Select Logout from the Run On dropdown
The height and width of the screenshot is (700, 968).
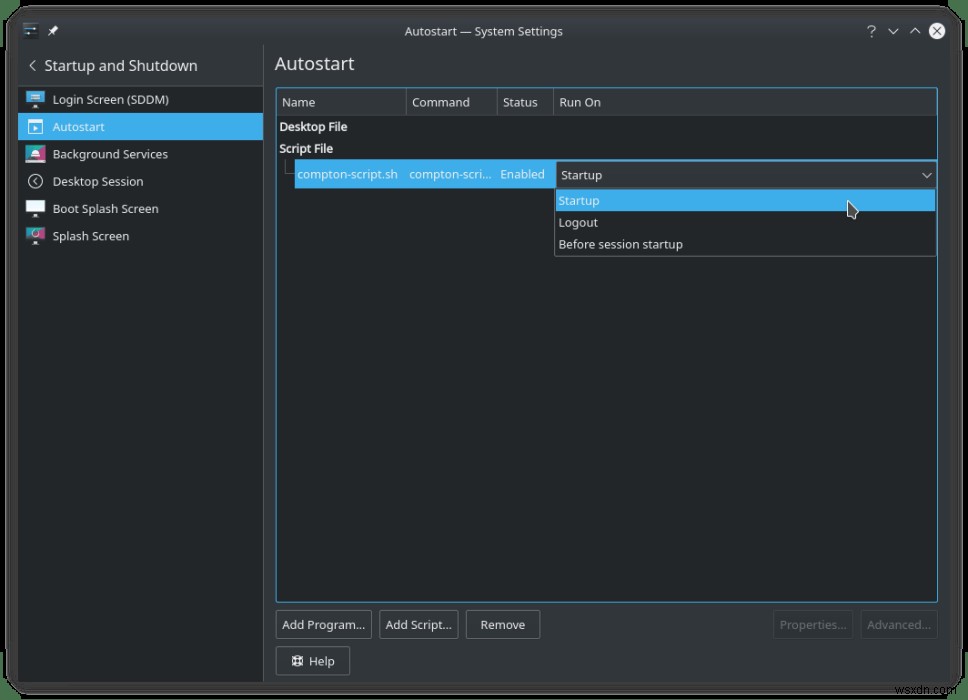point(578,222)
